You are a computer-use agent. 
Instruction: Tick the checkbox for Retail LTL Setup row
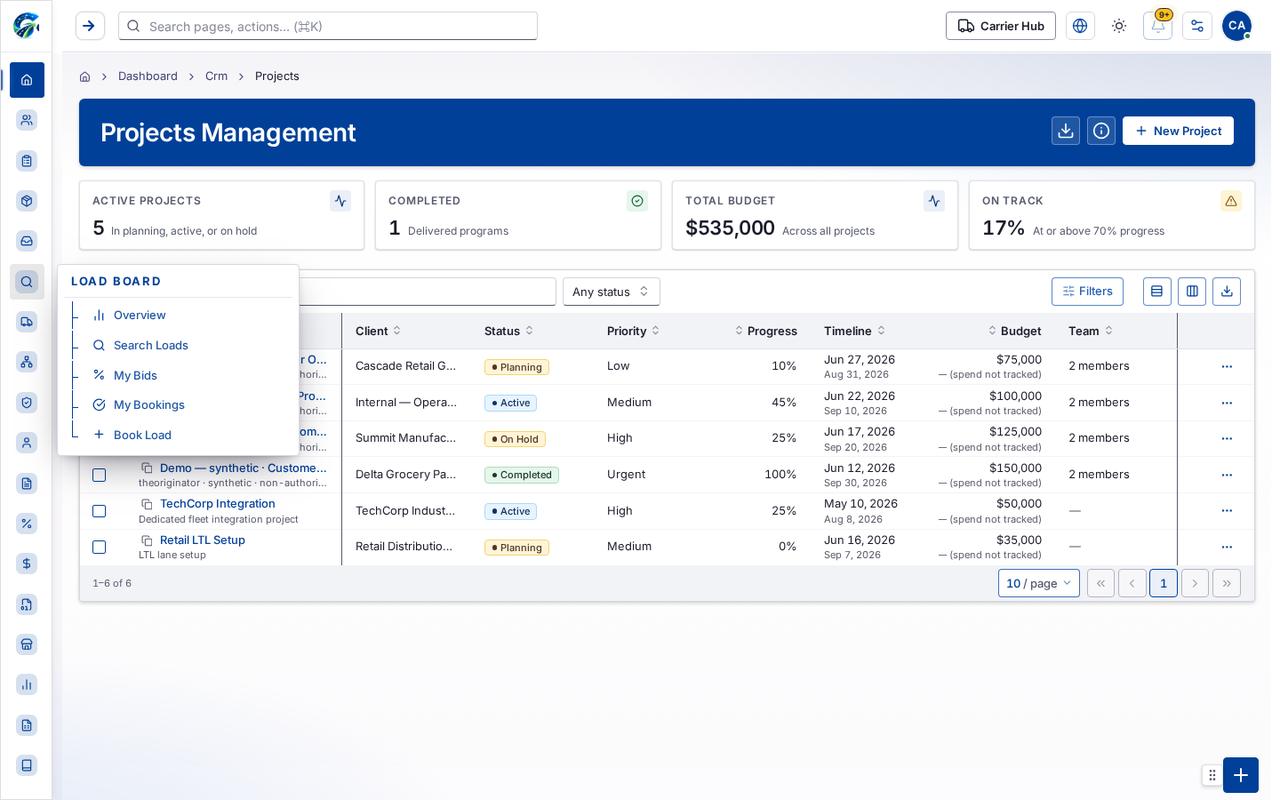[x=99, y=547]
